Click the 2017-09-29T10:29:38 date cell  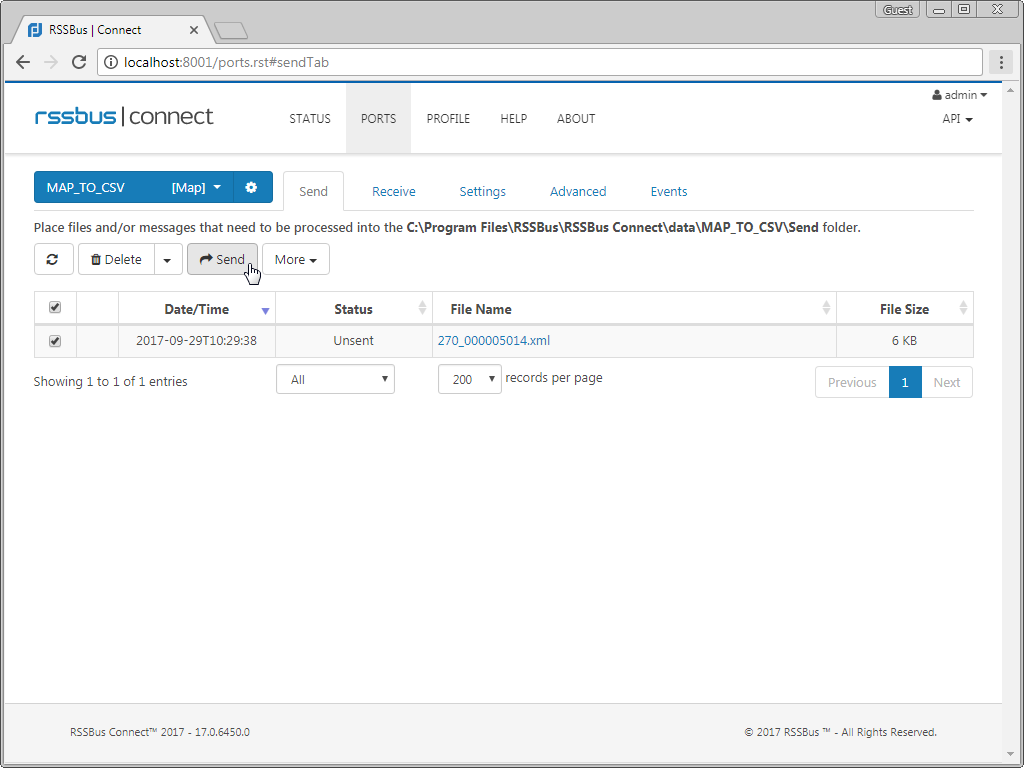click(x=197, y=341)
